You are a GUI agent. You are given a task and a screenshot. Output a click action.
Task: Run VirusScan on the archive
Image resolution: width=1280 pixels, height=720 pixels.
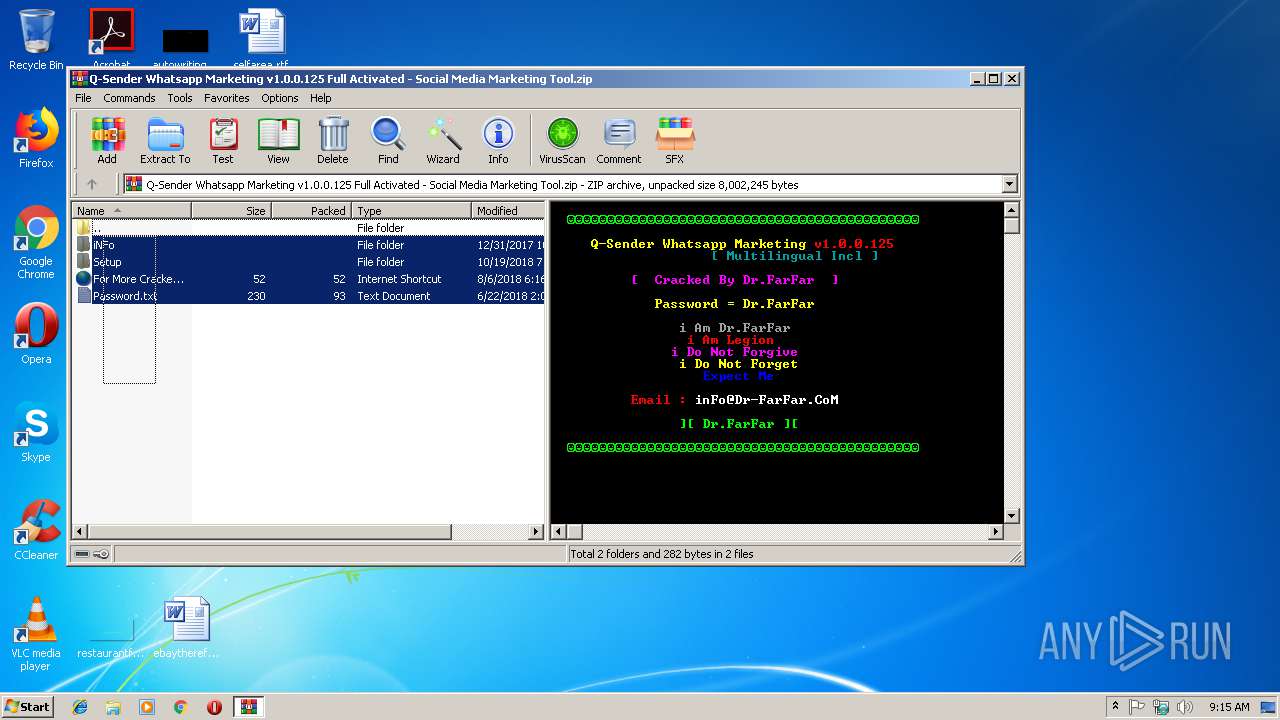(562, 141)
